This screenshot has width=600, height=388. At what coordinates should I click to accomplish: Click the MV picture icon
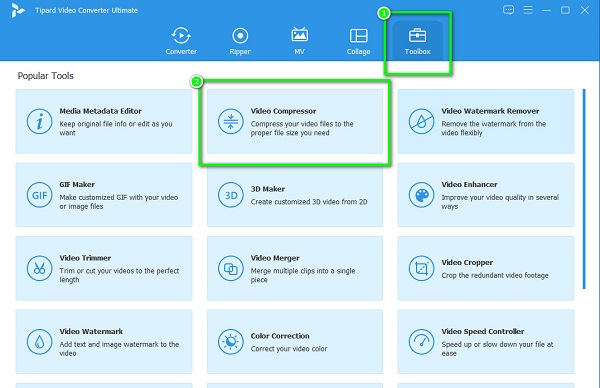[299, 35]
